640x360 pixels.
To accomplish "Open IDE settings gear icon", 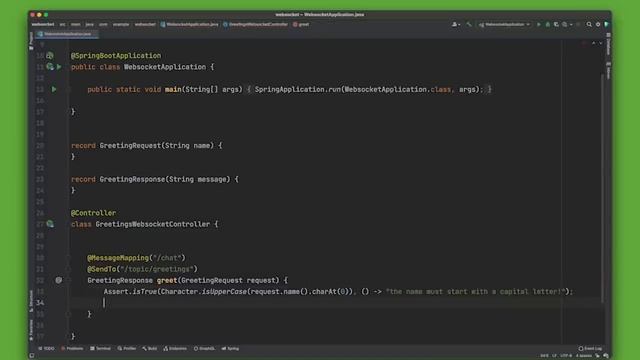I will [598, 24].
